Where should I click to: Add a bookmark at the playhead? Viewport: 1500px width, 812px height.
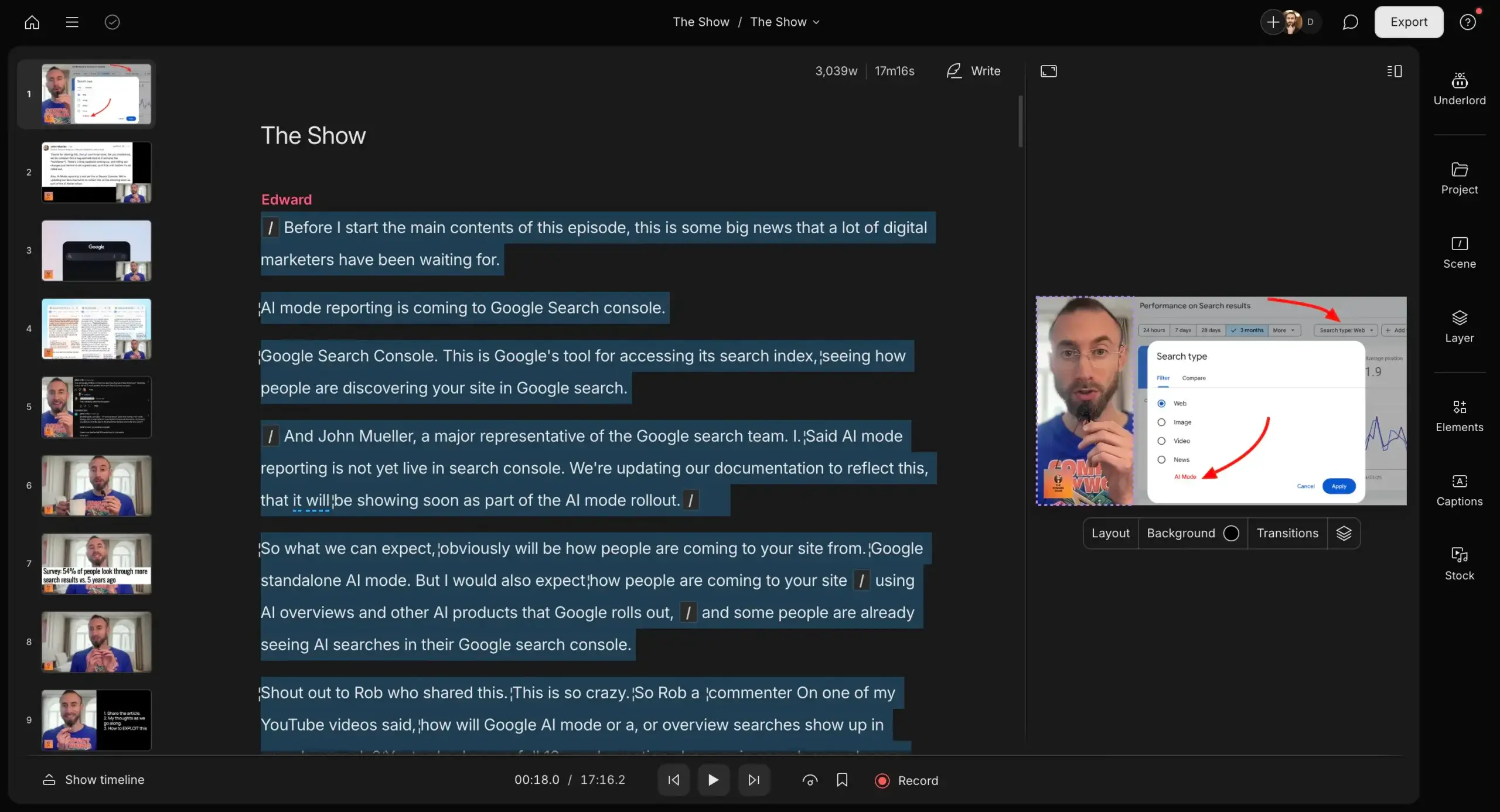click(x=843, y=780)
